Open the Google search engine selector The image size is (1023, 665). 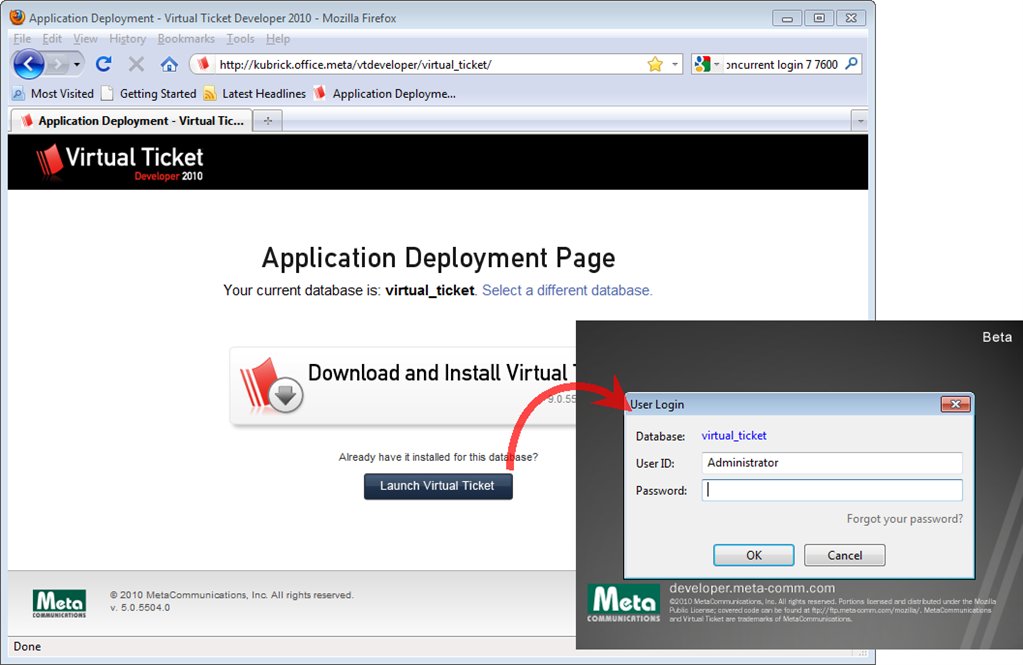coord(707,64)
